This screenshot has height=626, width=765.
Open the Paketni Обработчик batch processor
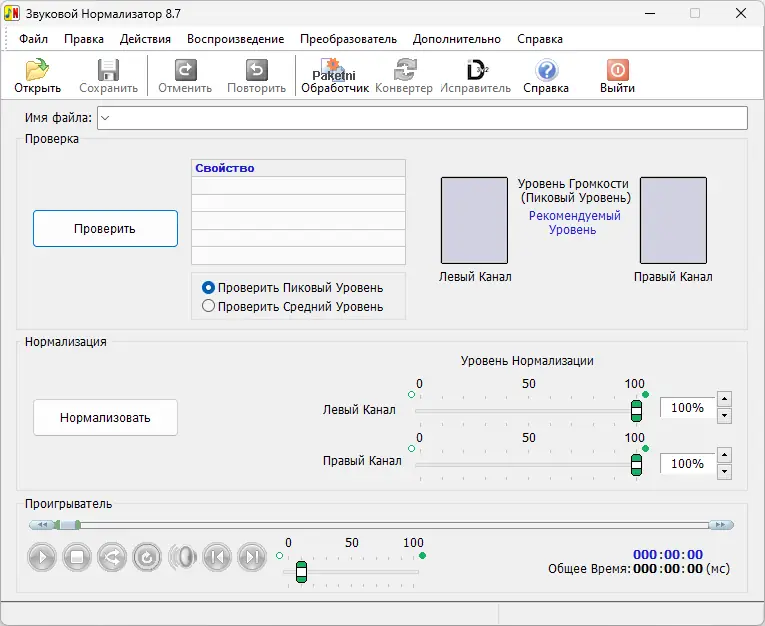335,71
